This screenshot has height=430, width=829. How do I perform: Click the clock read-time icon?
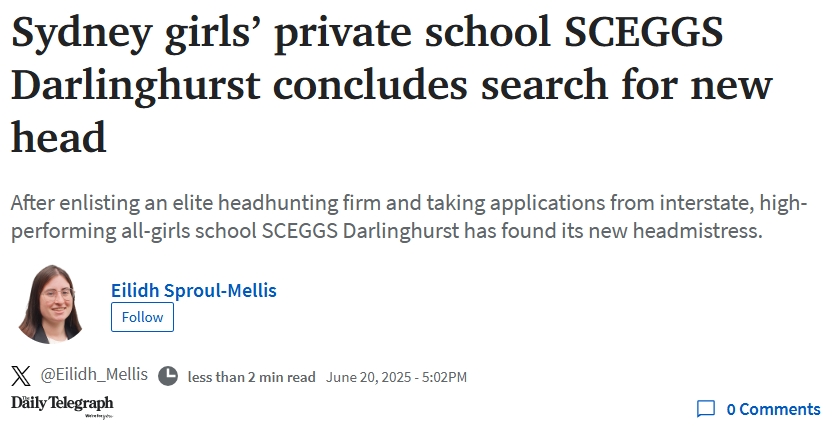(168, 376)
